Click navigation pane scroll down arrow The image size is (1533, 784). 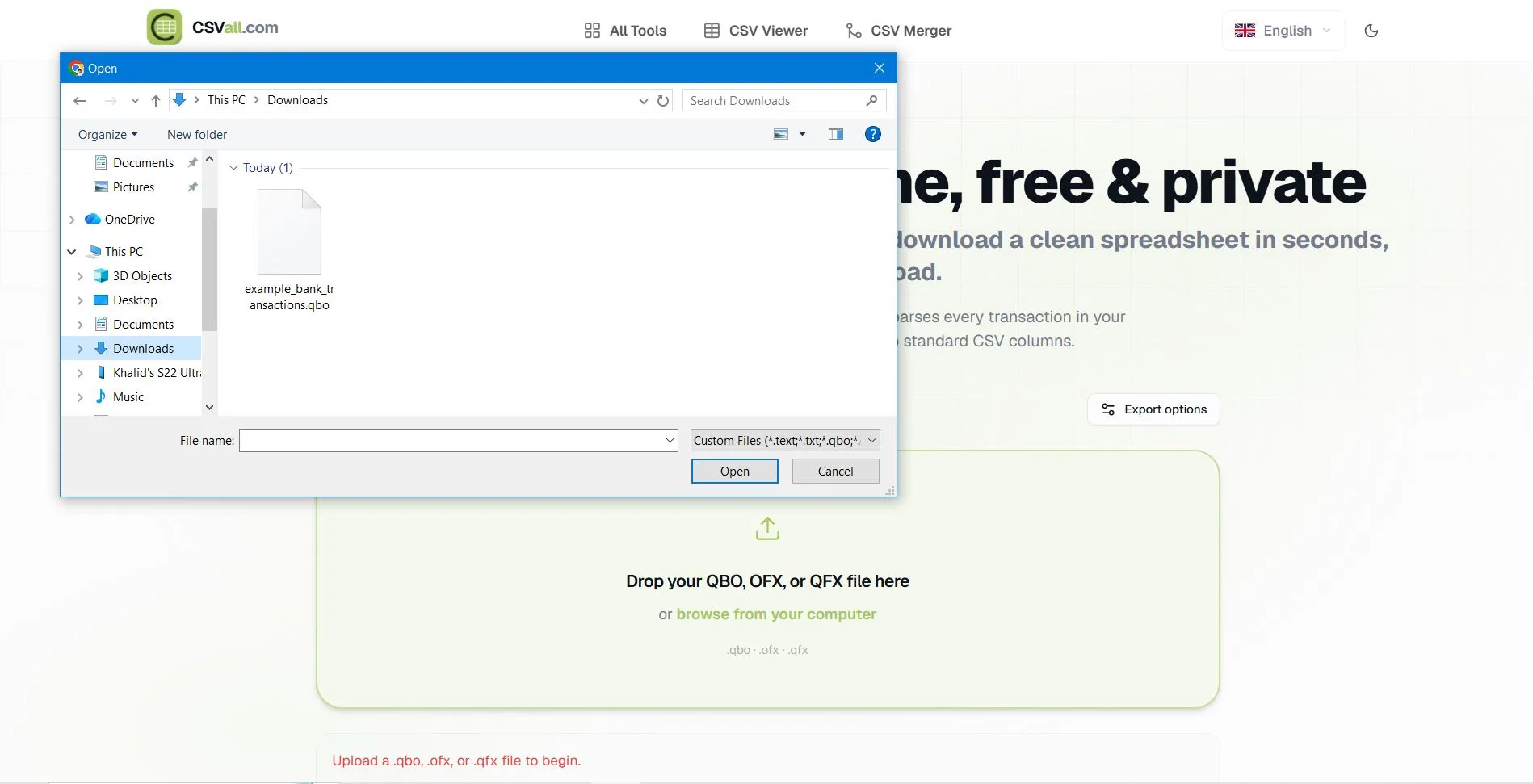click(209, 408)
